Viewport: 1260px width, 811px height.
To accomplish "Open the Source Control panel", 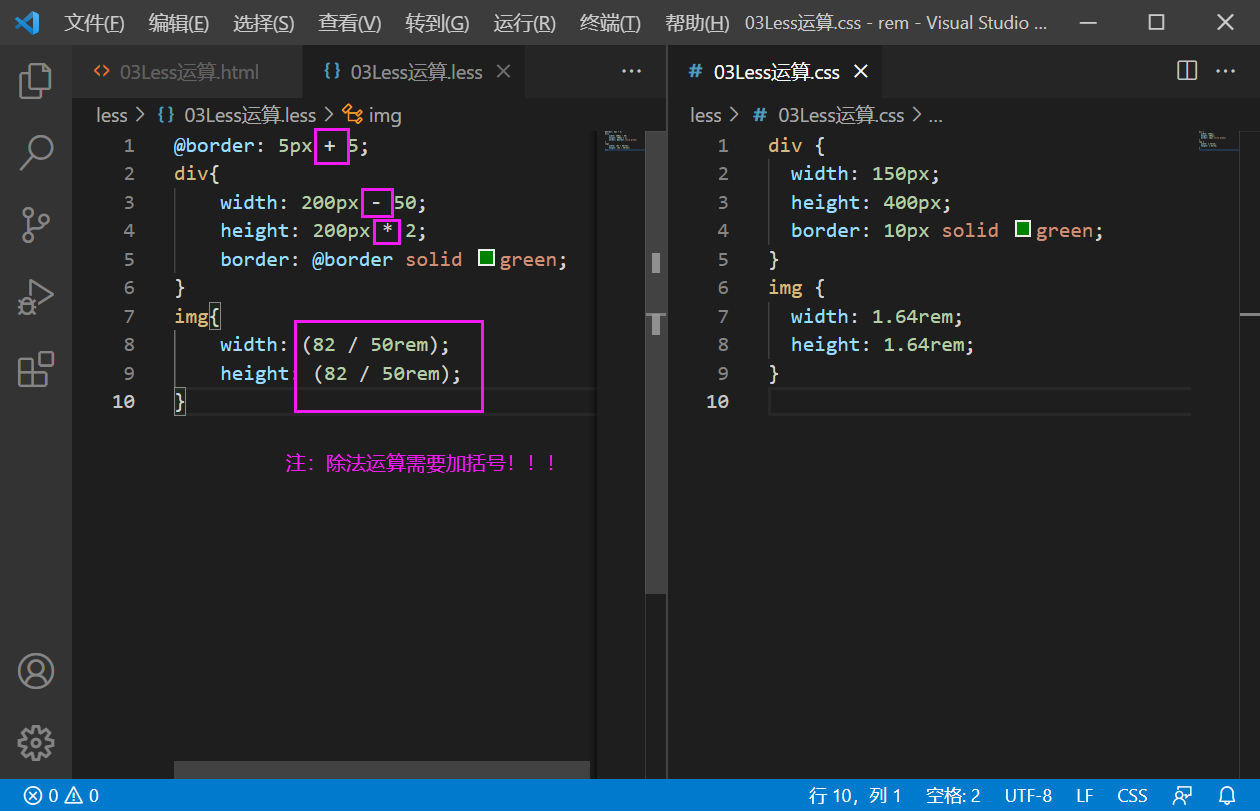I will coord(36,225).
